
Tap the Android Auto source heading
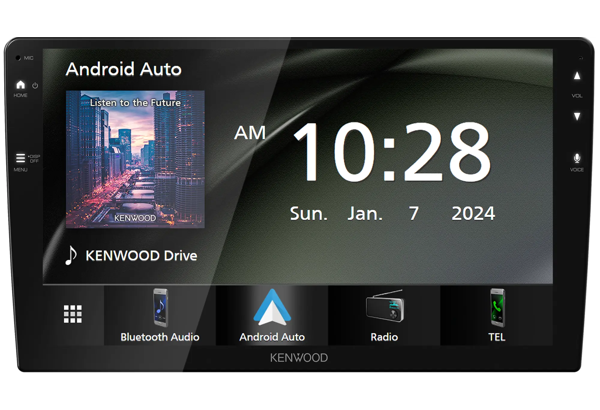[x=124, y=69]
